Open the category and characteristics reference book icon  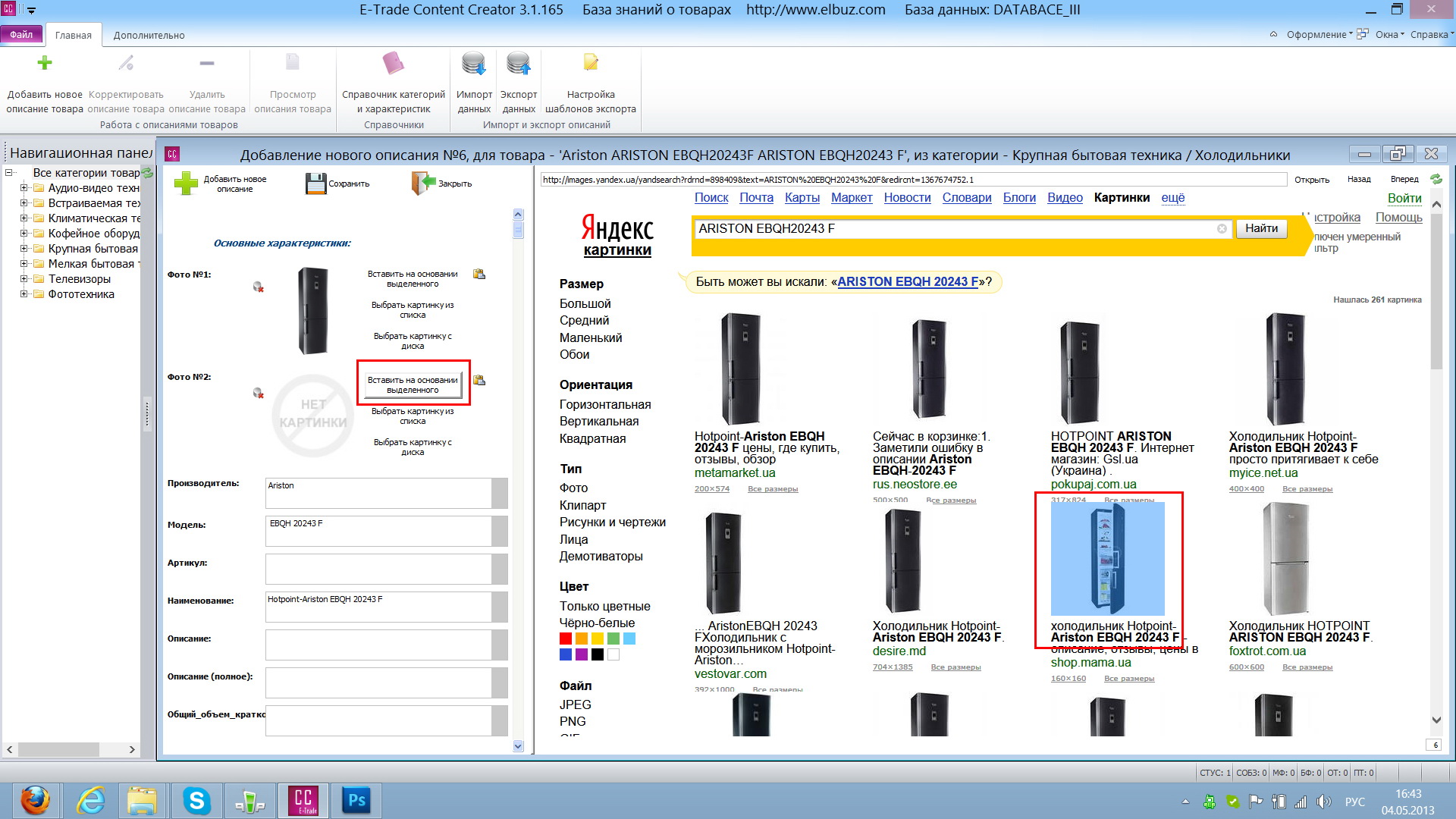(x=394, y=63)
